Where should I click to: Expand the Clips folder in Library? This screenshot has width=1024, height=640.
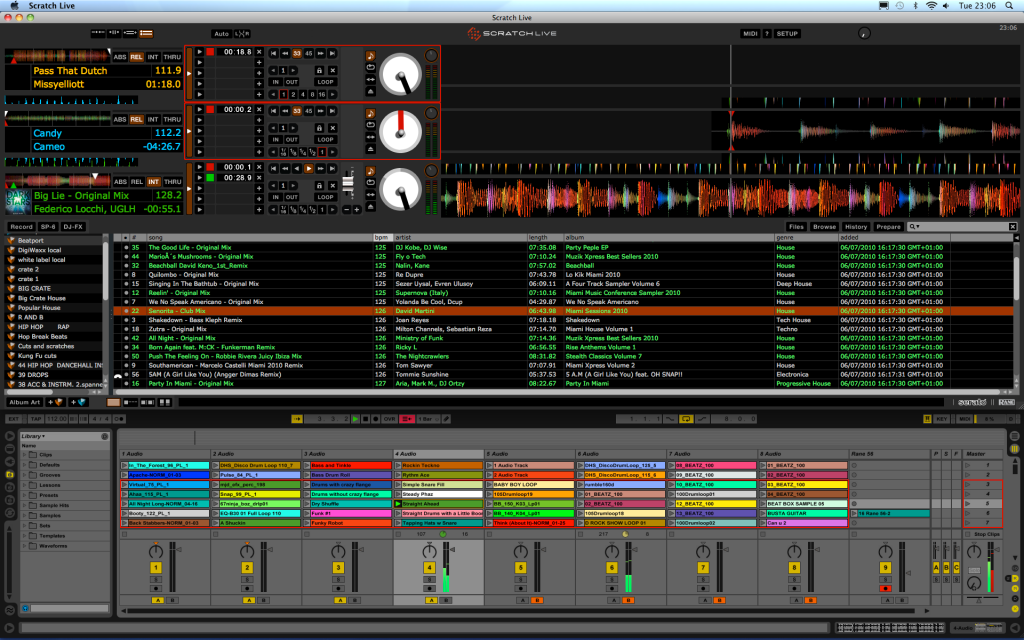point(25,455)
